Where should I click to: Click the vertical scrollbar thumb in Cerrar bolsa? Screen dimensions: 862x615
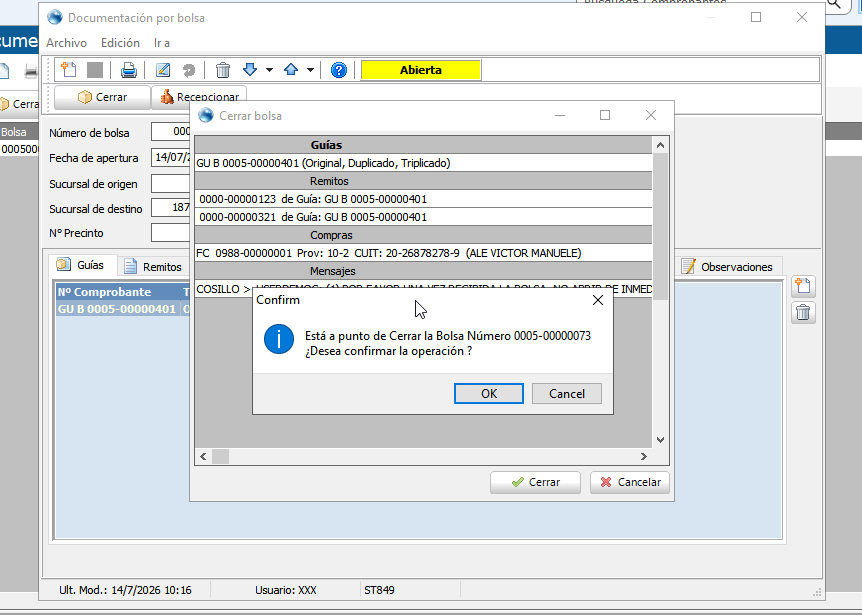[x=660, y=226]
